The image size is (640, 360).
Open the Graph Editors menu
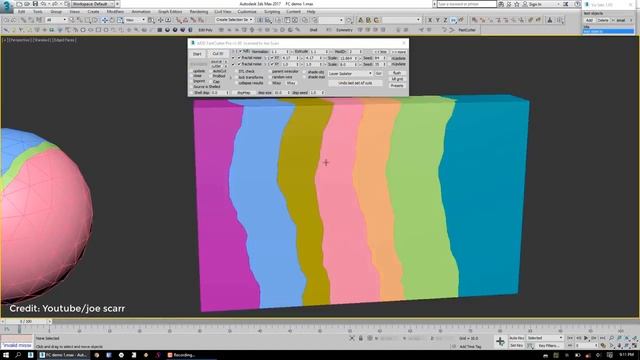pos(170,12)
